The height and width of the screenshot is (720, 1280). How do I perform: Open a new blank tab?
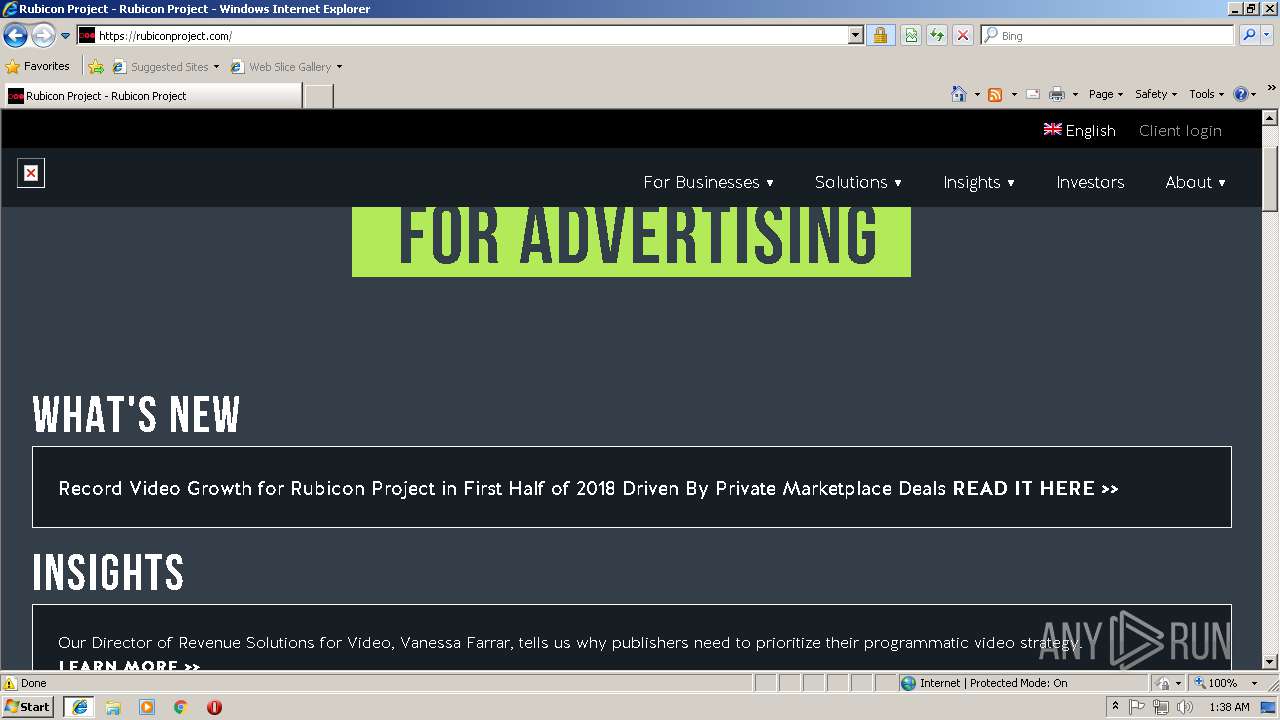click(x=318, y=96)
